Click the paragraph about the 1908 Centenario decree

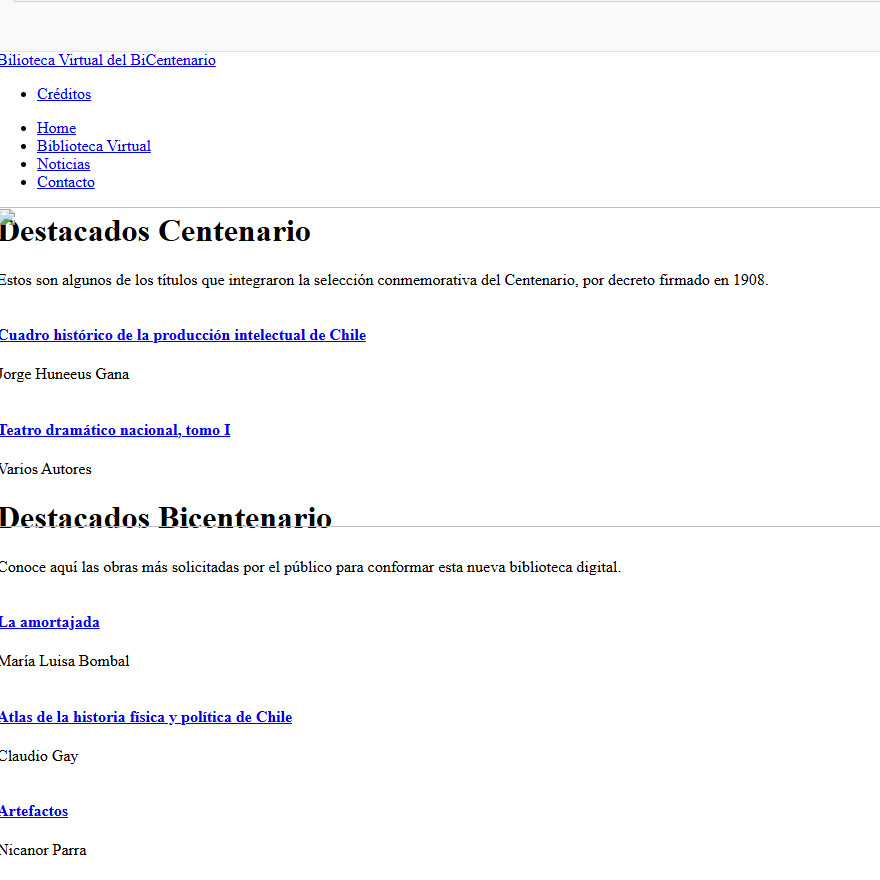point(384,280)
